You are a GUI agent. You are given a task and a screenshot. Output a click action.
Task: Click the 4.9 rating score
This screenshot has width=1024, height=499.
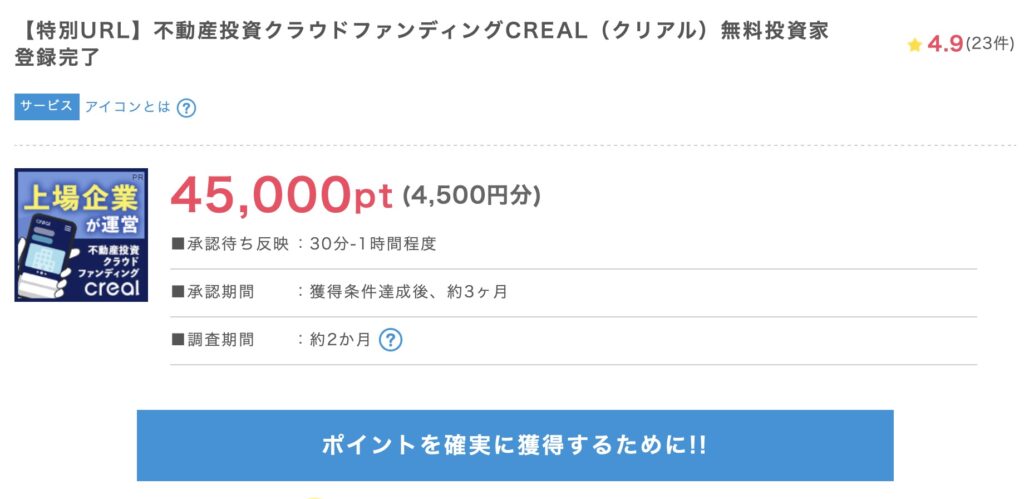(x=945, y=45)
